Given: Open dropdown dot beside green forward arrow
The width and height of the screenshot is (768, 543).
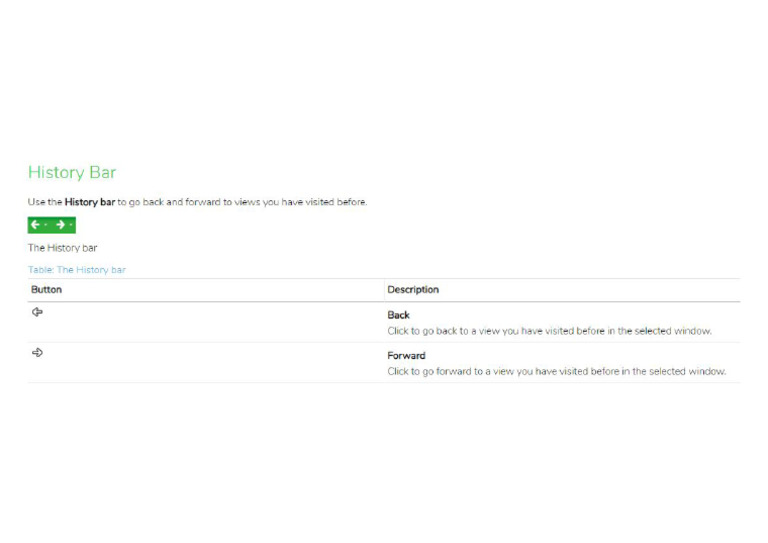Looking at the screenshot, I should (x=71, y=225).
